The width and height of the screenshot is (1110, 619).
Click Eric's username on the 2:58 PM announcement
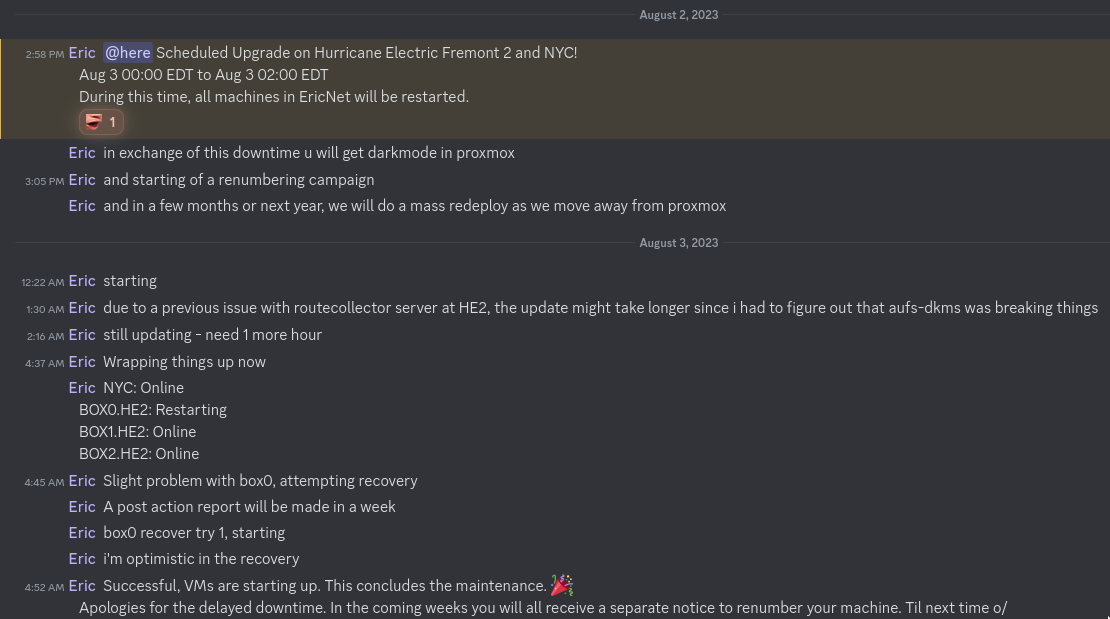click(x=82, y=53)
